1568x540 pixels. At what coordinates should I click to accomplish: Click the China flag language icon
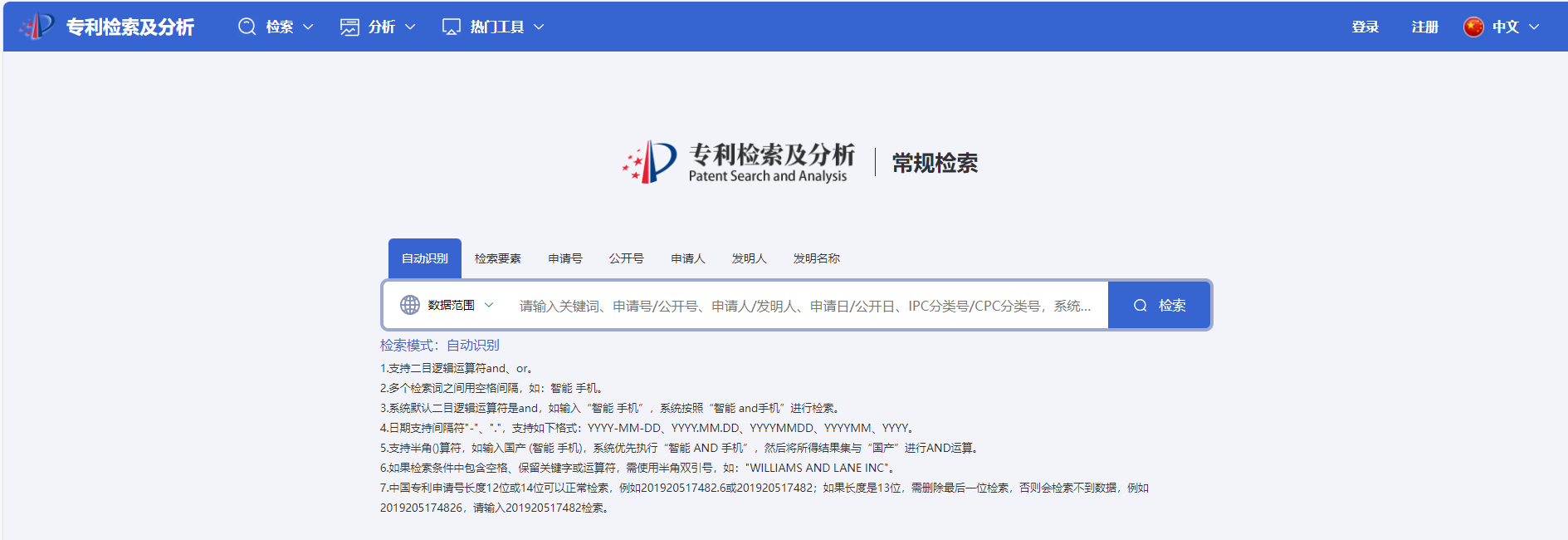point(1473,27)
